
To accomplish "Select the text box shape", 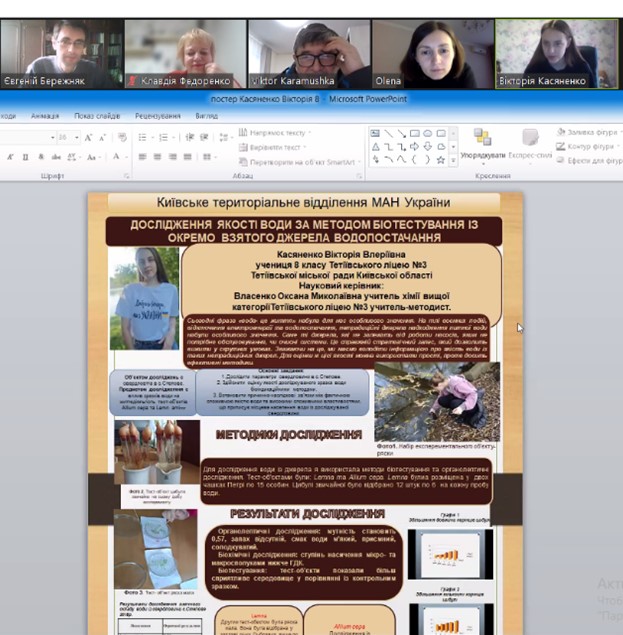I will [x=376, y=133].
